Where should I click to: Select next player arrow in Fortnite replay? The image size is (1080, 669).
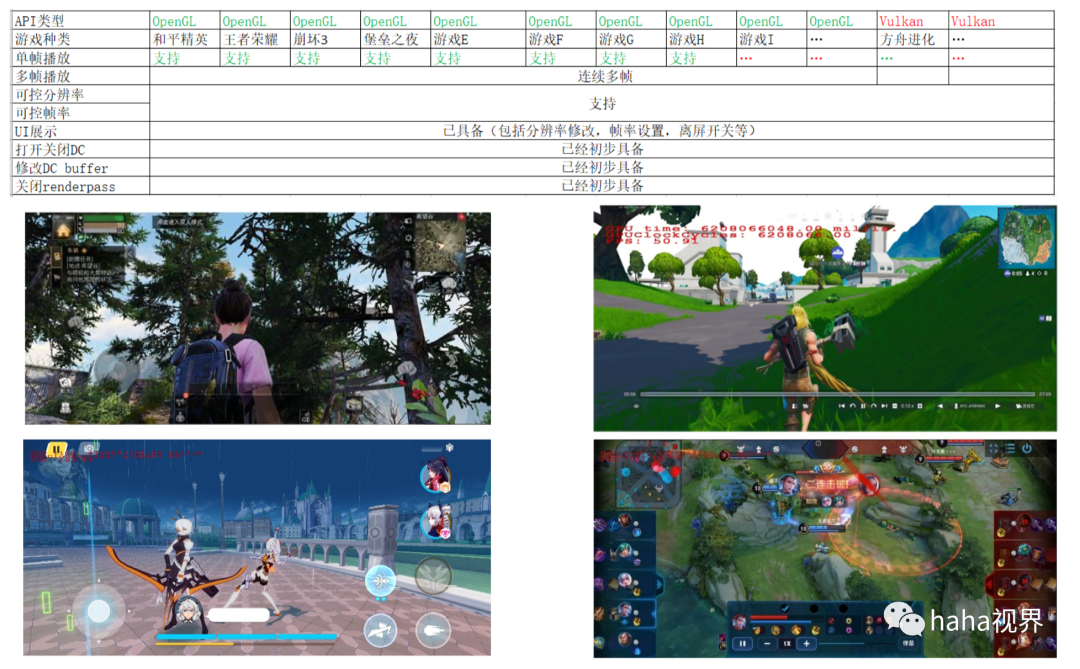997,406
